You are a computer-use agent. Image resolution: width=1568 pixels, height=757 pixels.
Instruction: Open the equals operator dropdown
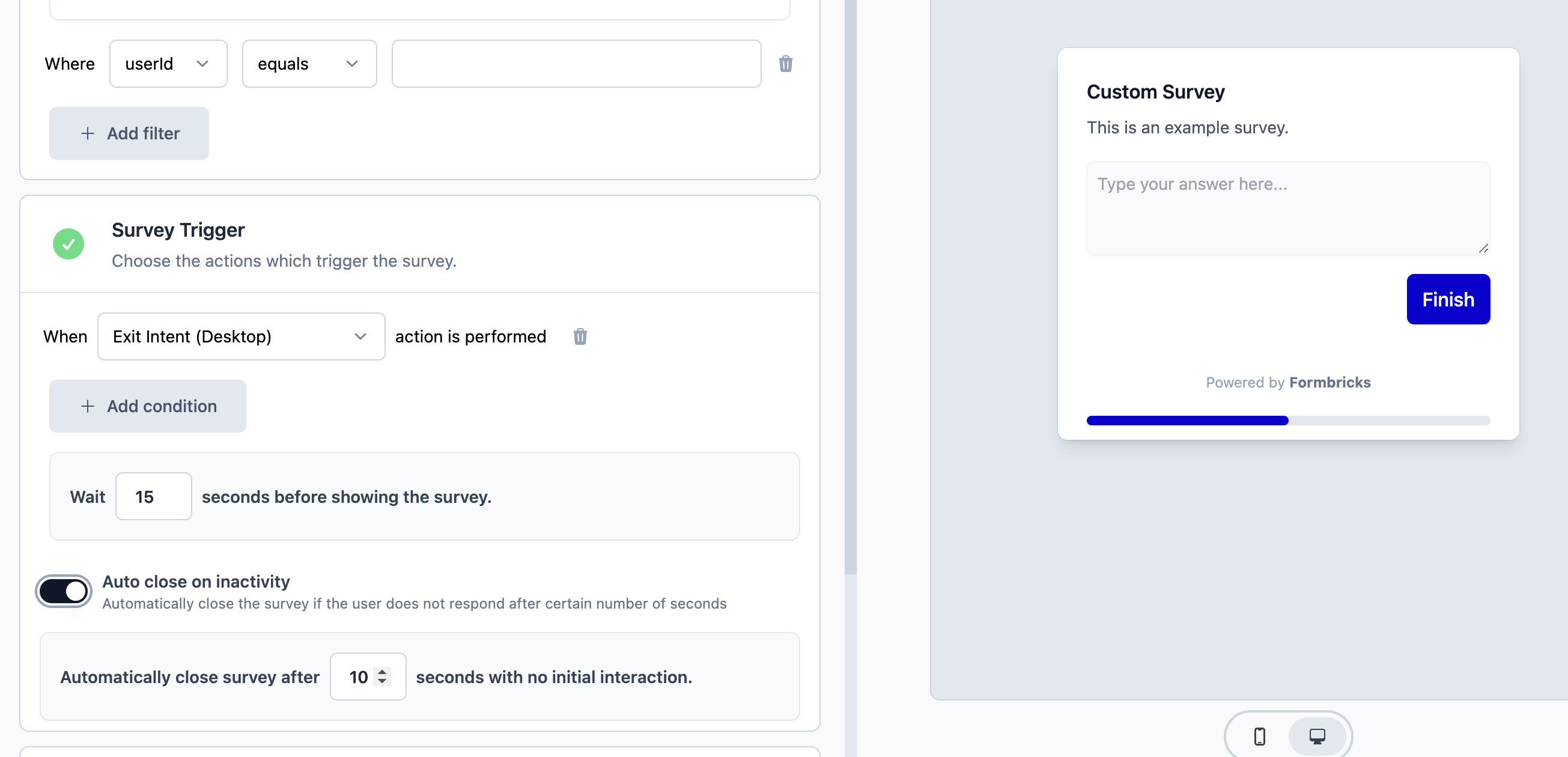[309, 64]
